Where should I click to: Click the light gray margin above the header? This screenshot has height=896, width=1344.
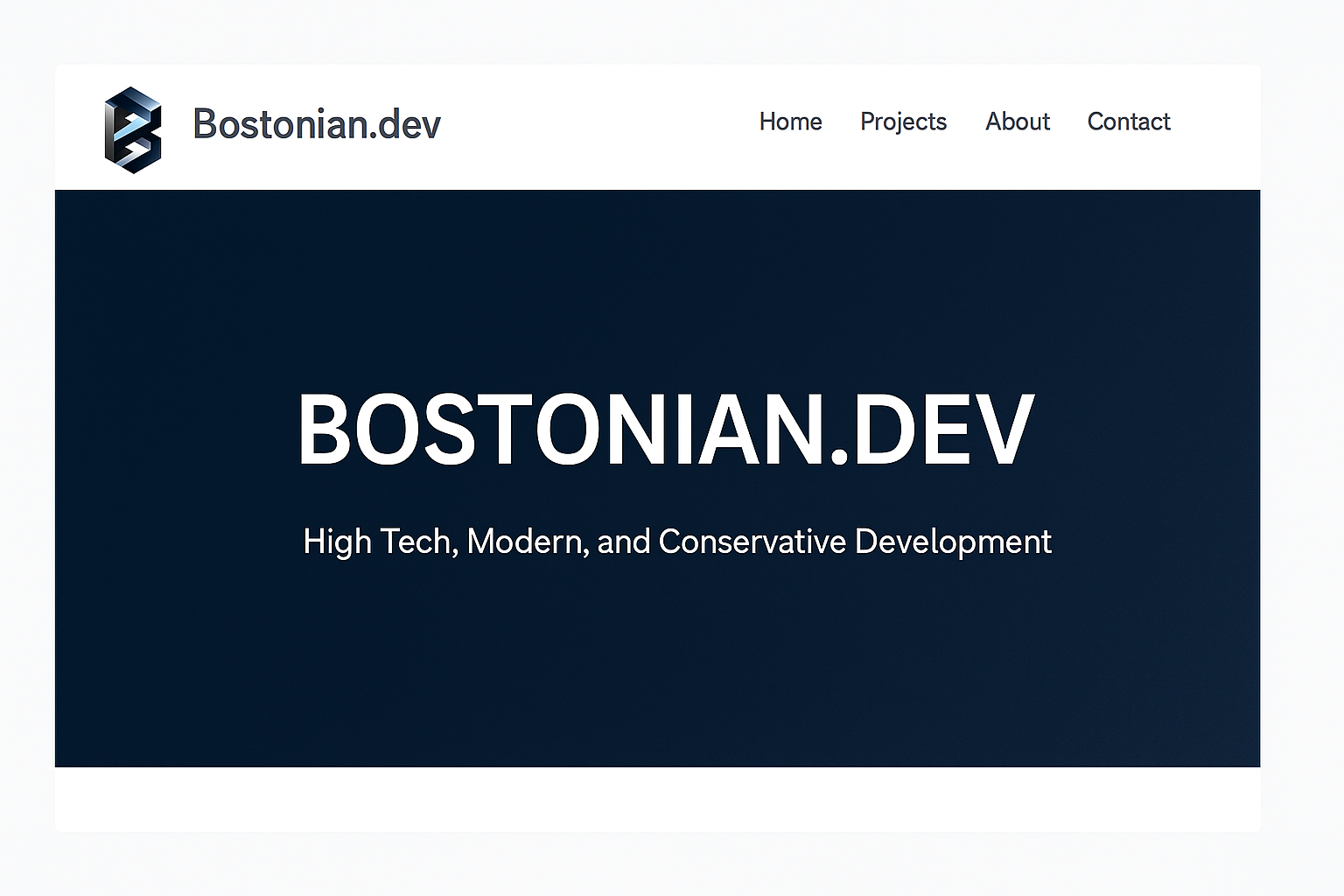[x=657, y=31]
